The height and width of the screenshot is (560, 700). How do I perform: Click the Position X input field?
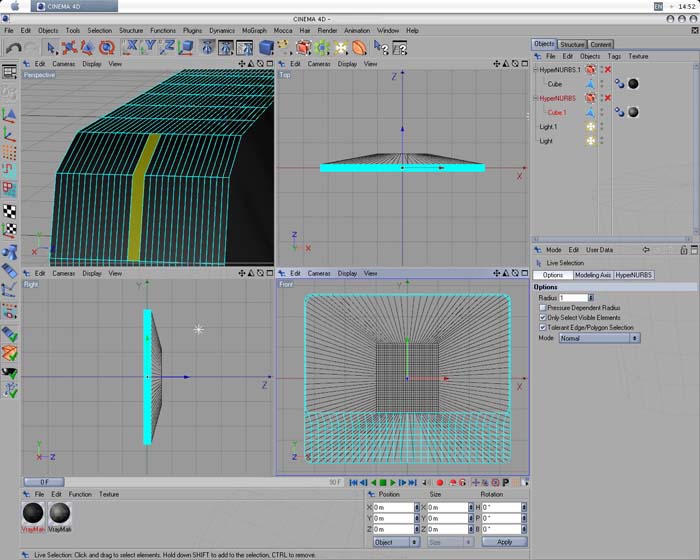[x=393, y=507]
